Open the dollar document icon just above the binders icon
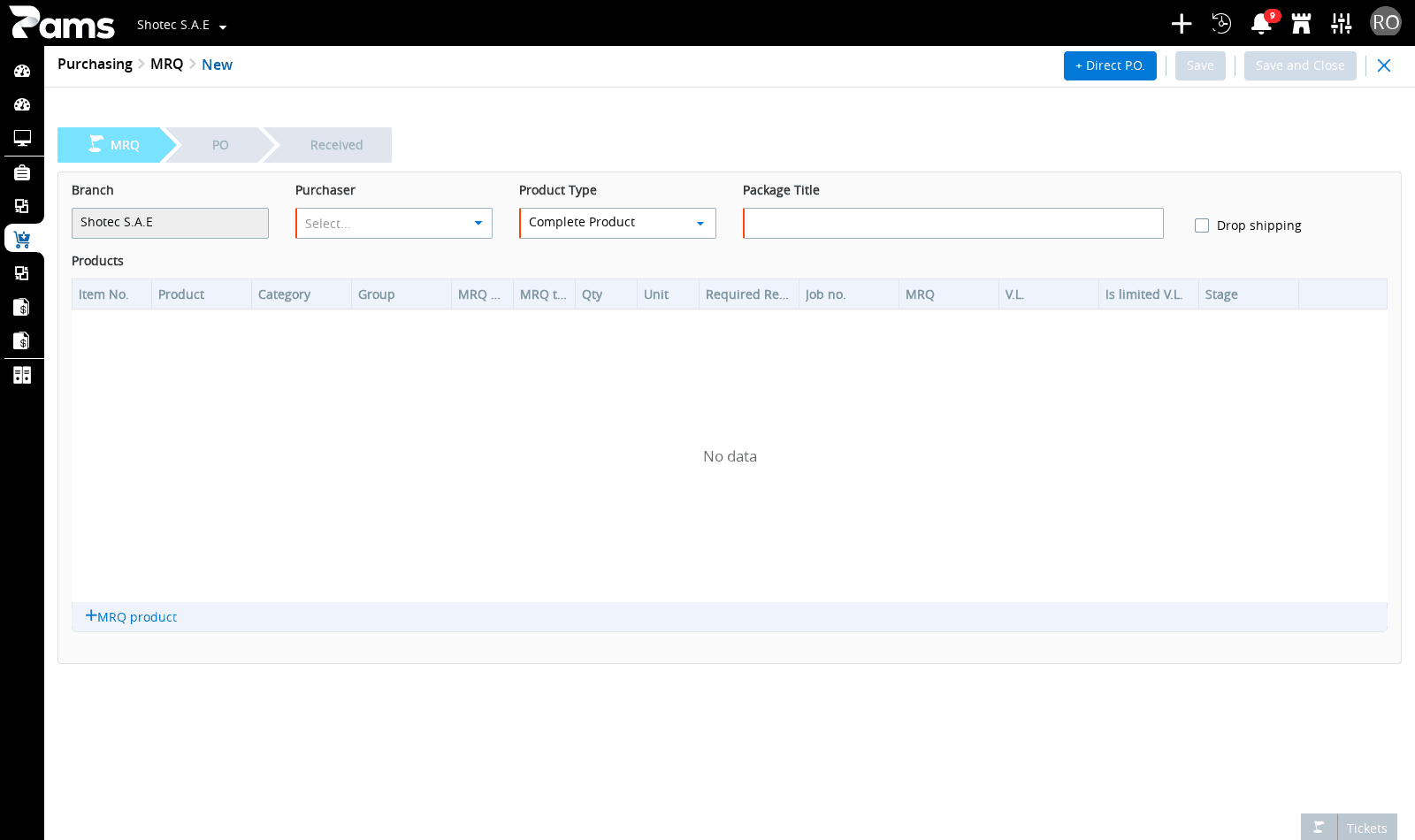The width and height of the screenshot is (1415, 840). click(22, 340)
